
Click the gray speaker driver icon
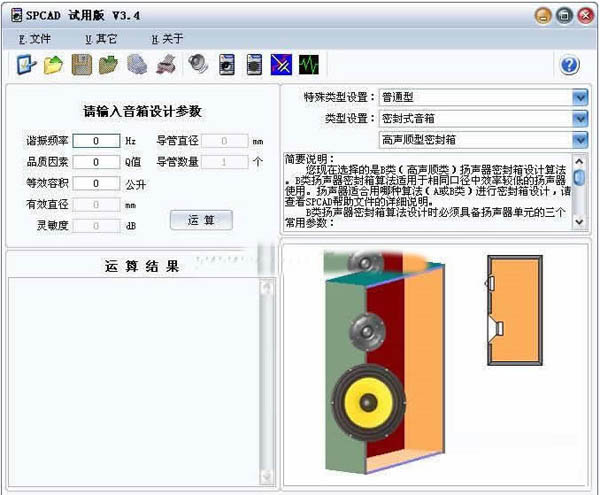click(197, 65)
